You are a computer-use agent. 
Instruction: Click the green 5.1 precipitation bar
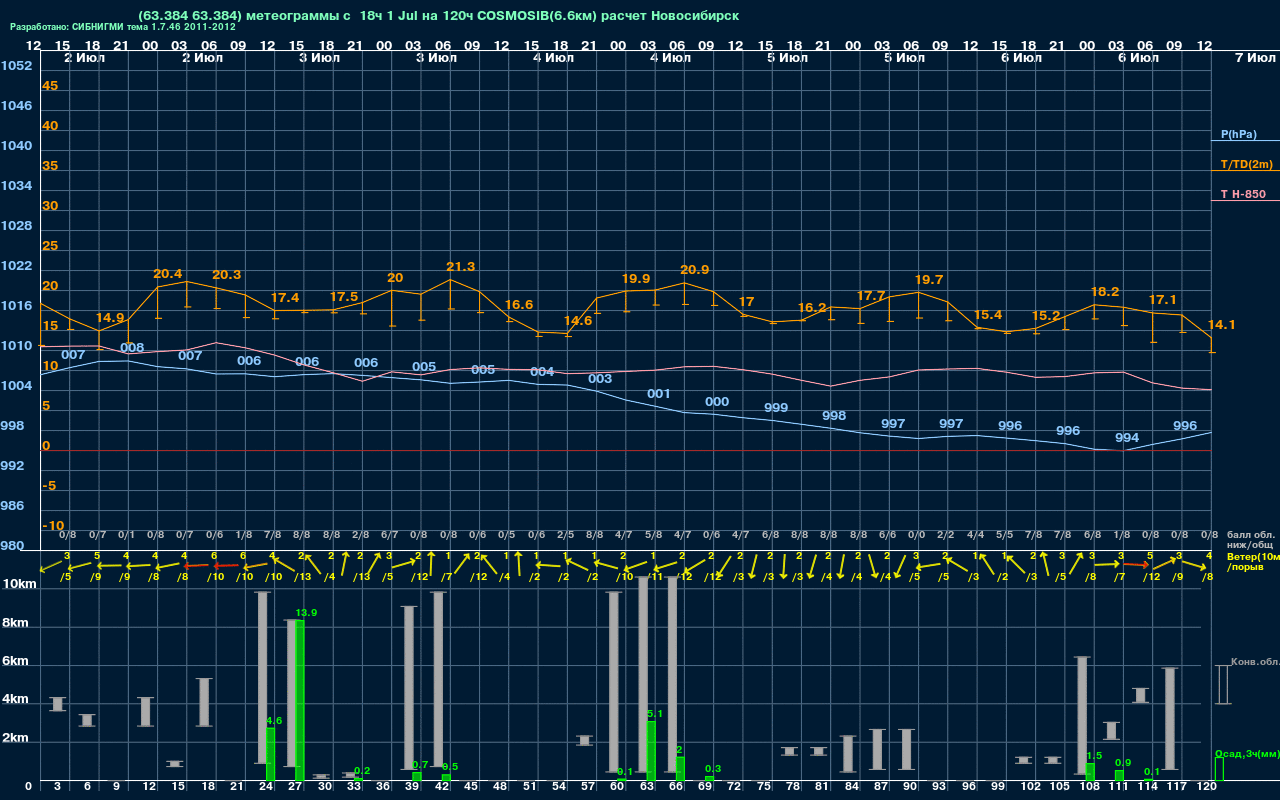(652, 751)
